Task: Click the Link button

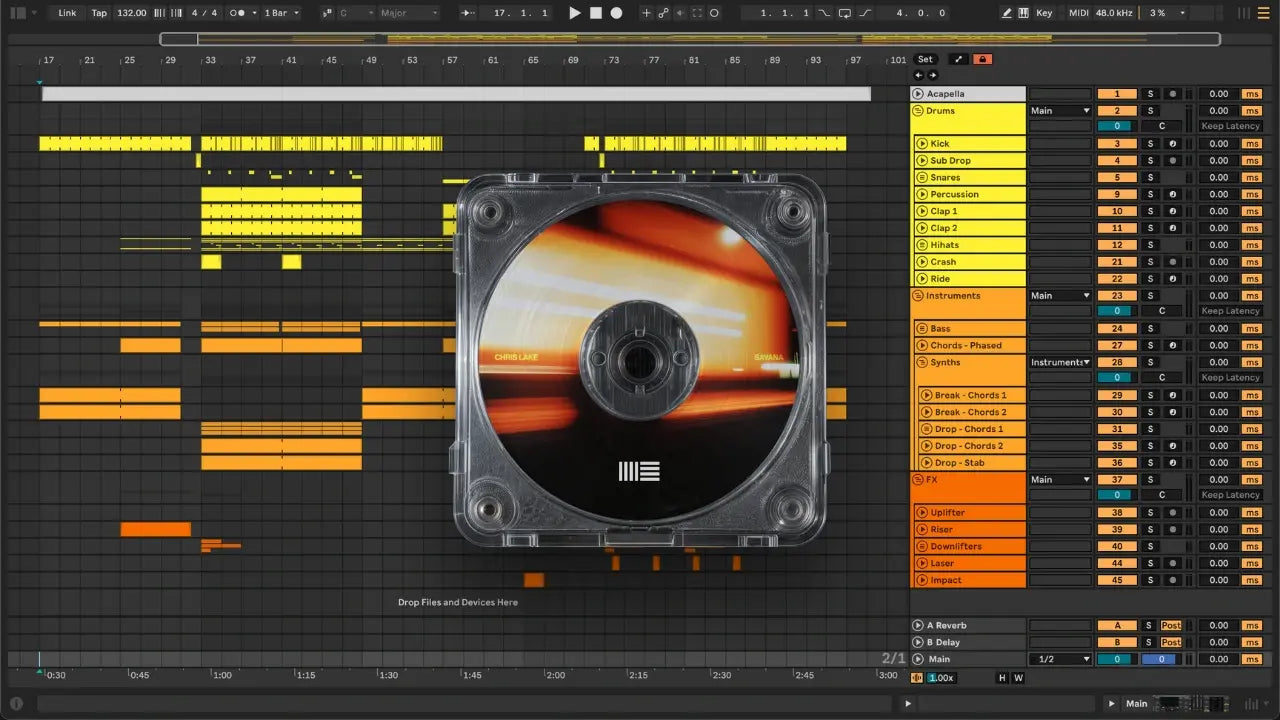Action: (67, 13)
